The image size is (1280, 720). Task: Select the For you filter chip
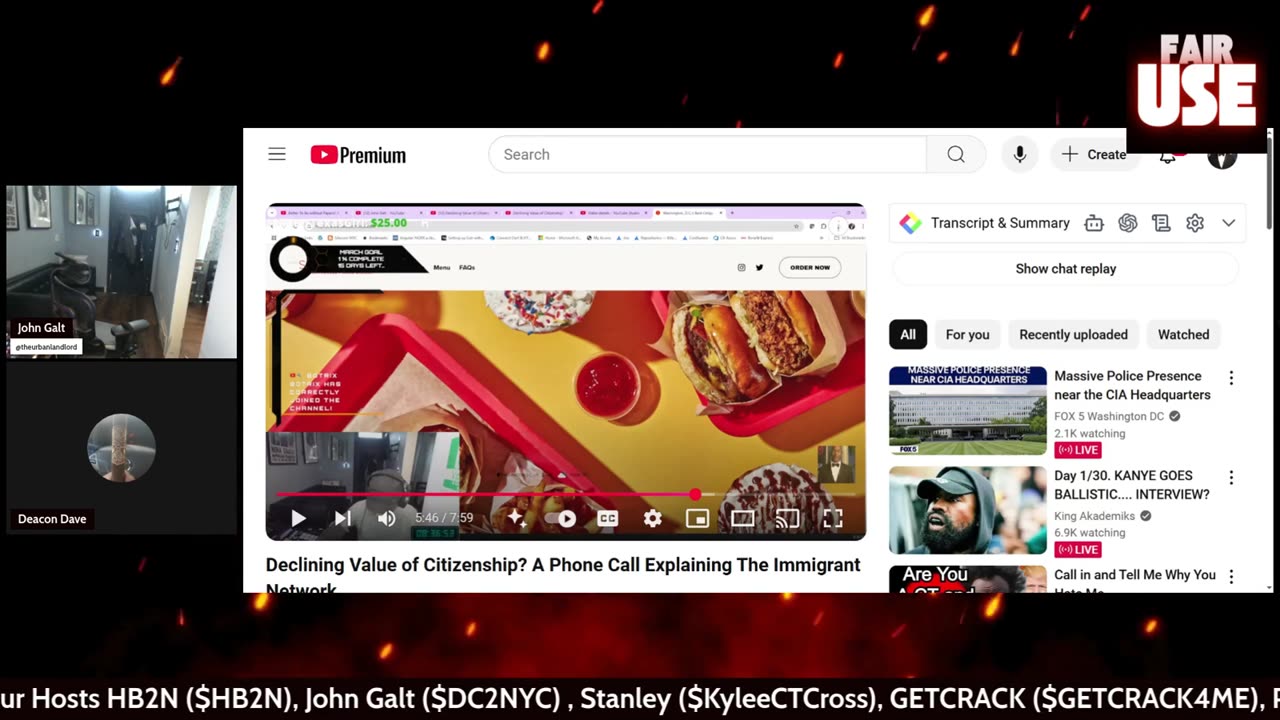pos(967,335)
